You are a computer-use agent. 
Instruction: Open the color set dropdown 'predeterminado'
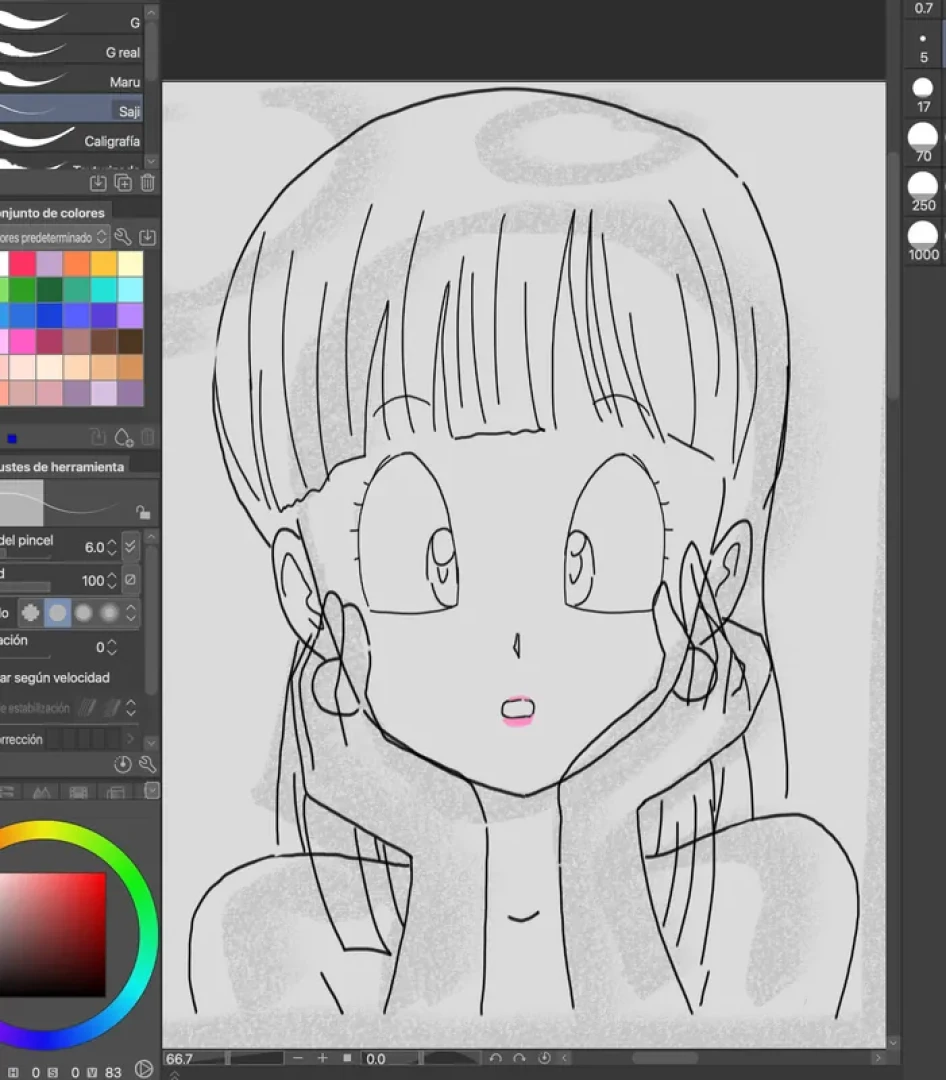[54, 238]
